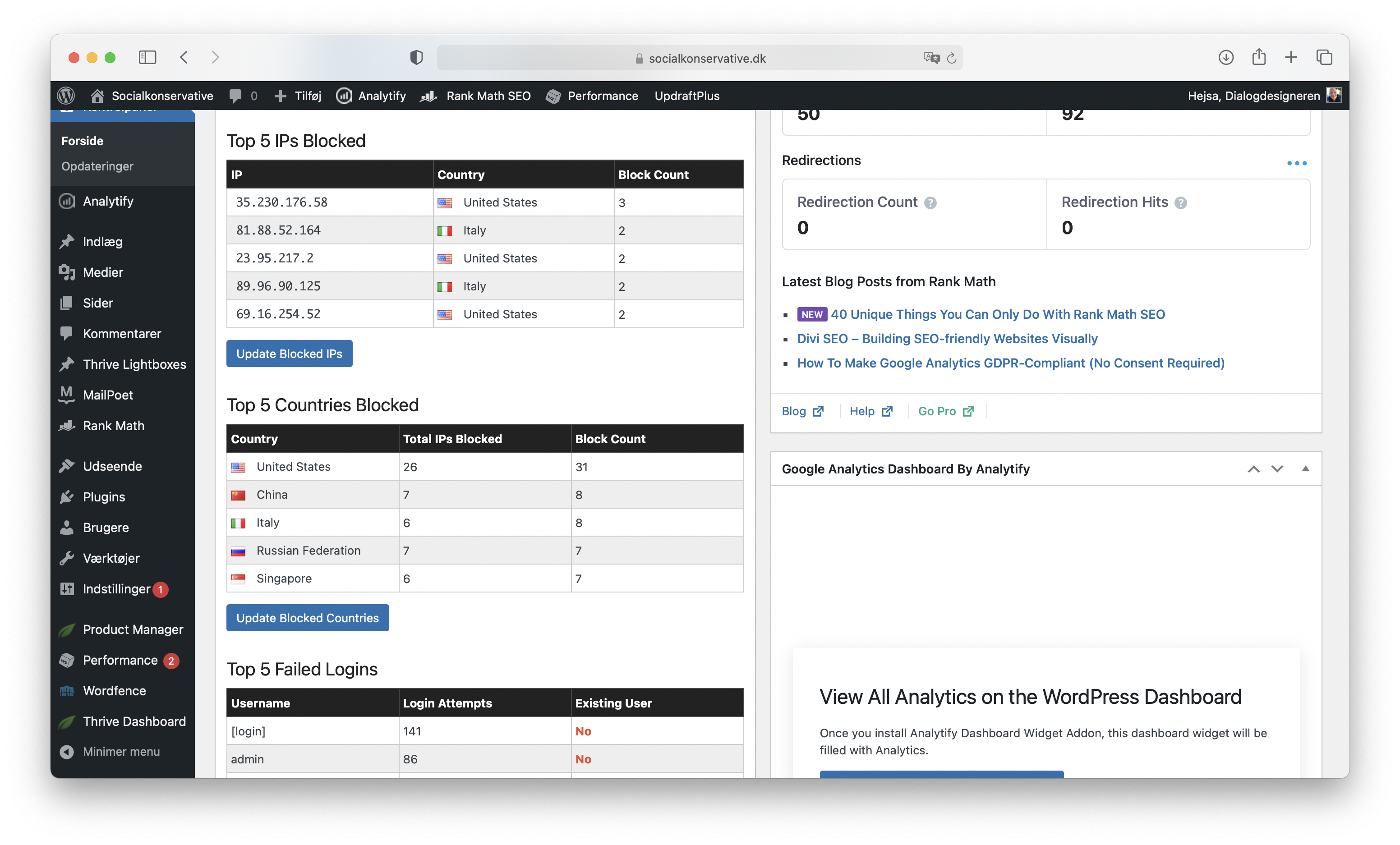Open 40 Unique Things Rank Math post
Screen dimensions: 1400x845
click(998, 314)
